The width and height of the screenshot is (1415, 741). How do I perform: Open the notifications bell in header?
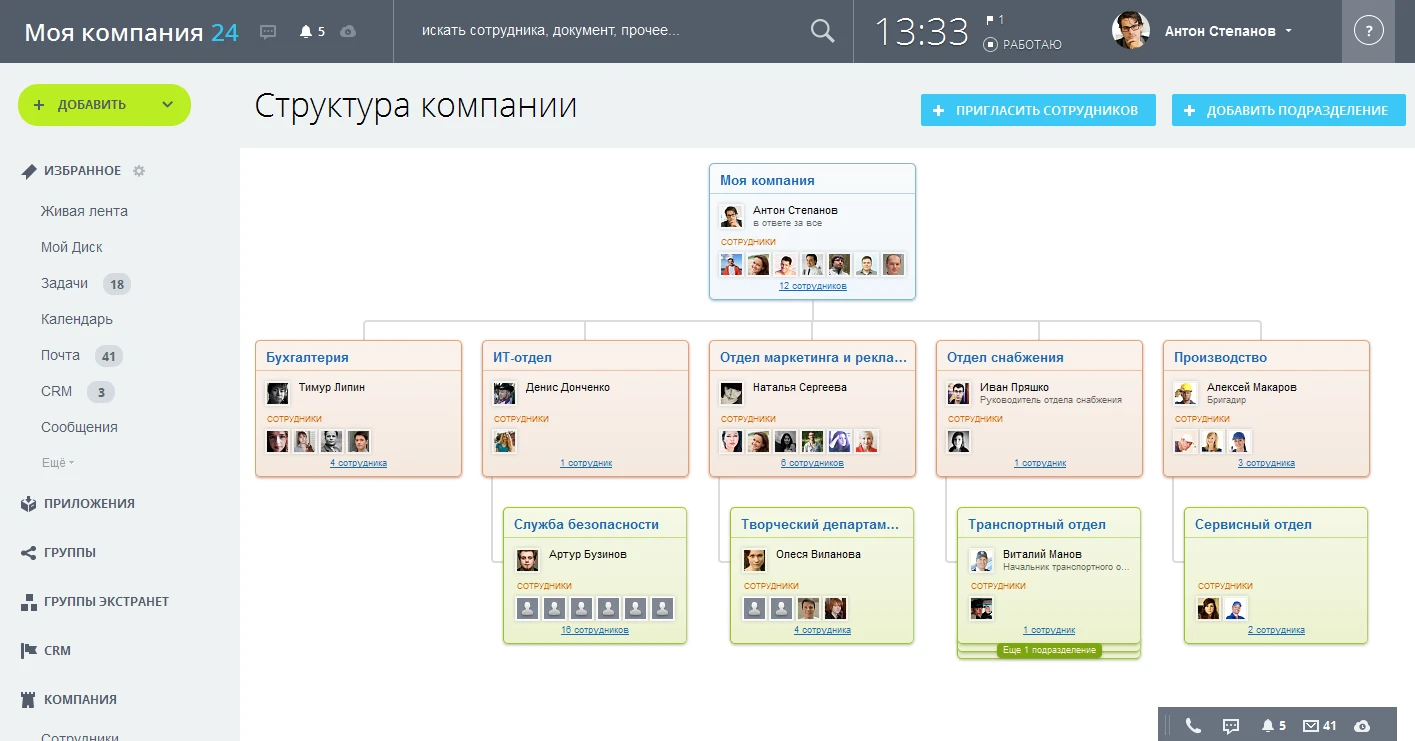[x=306, y=31]
